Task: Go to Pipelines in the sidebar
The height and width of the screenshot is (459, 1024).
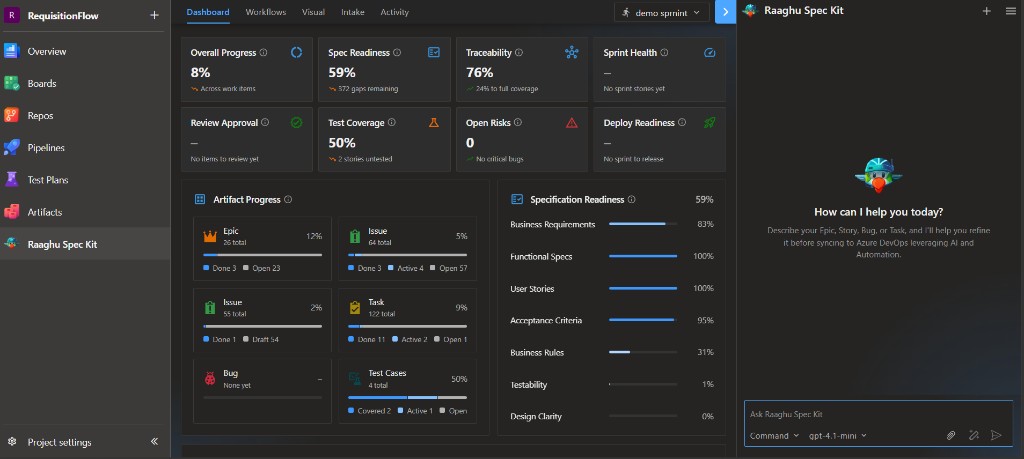Action: point(46,148)
